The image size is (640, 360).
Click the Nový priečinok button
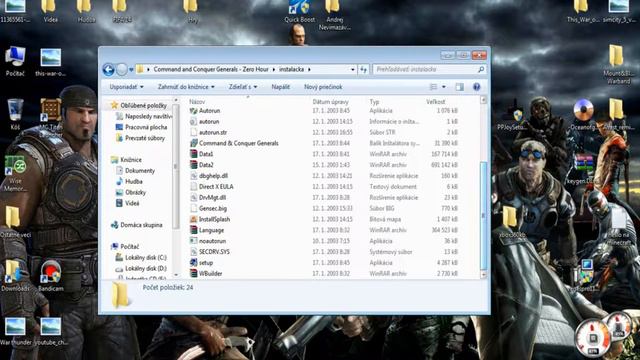[323, 87]
